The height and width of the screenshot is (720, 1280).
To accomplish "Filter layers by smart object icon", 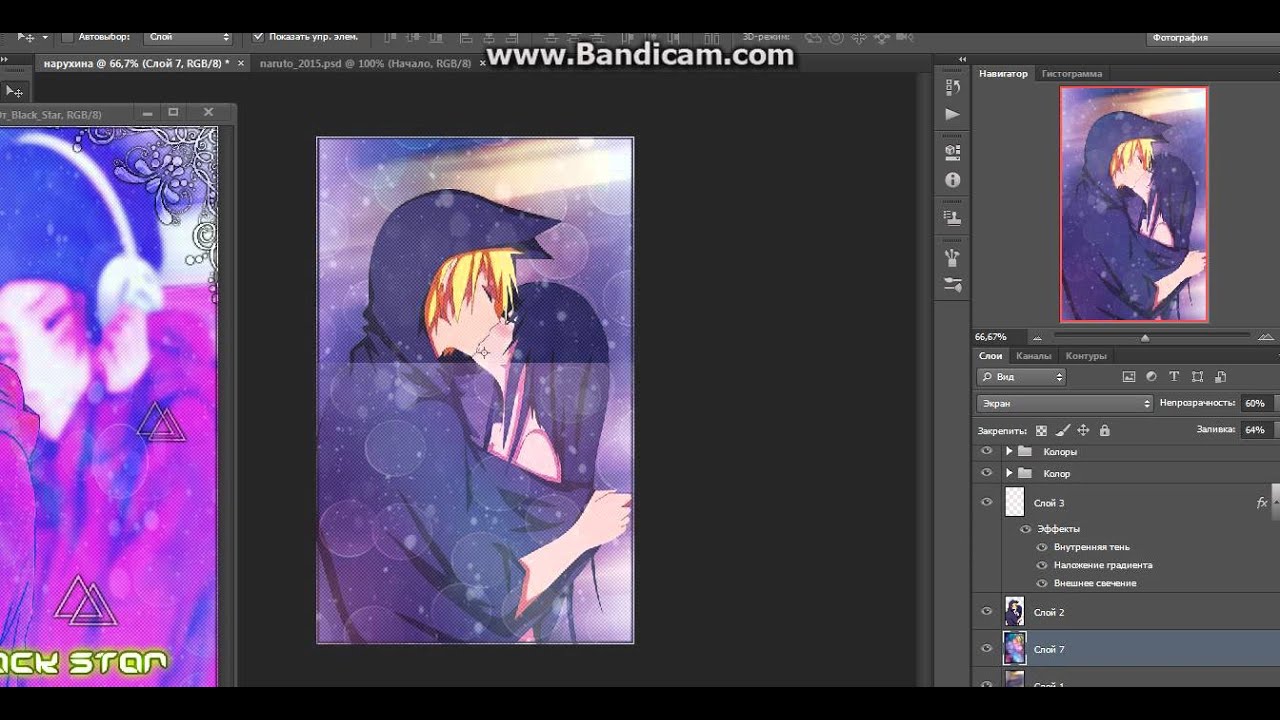I will [1220, 377].
